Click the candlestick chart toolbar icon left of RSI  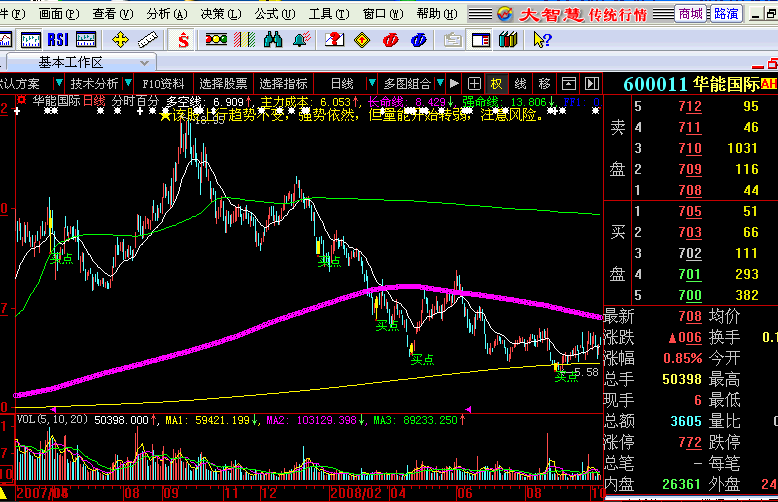coord(31,40)
